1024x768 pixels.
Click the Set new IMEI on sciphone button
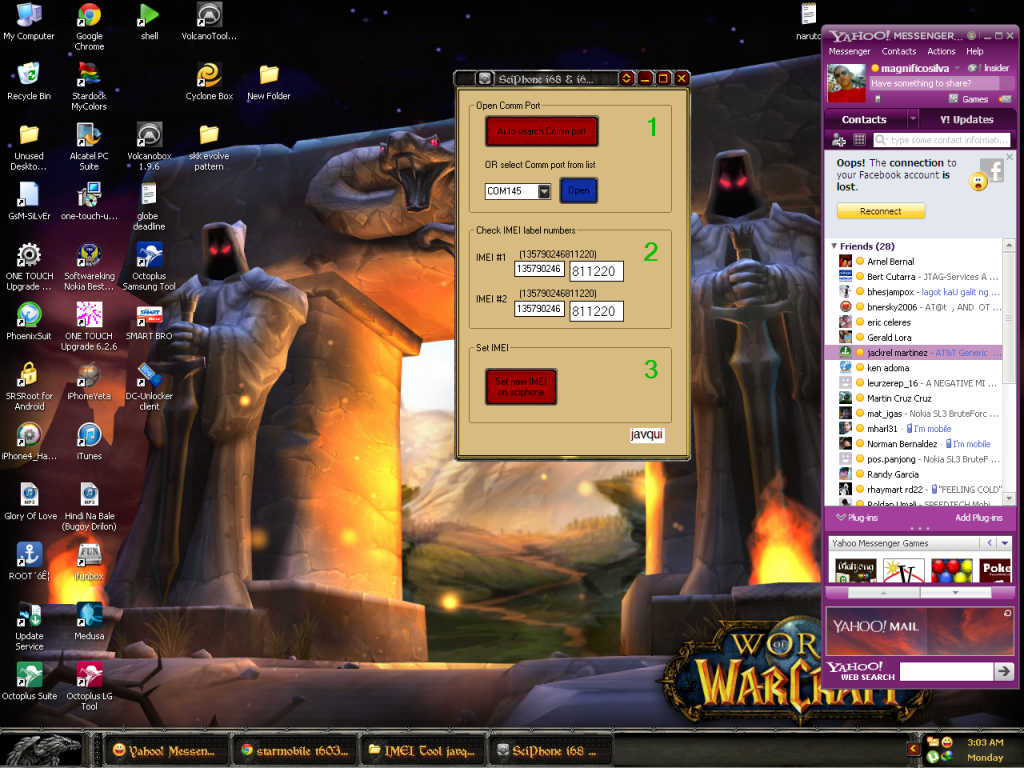coord(520,387)
